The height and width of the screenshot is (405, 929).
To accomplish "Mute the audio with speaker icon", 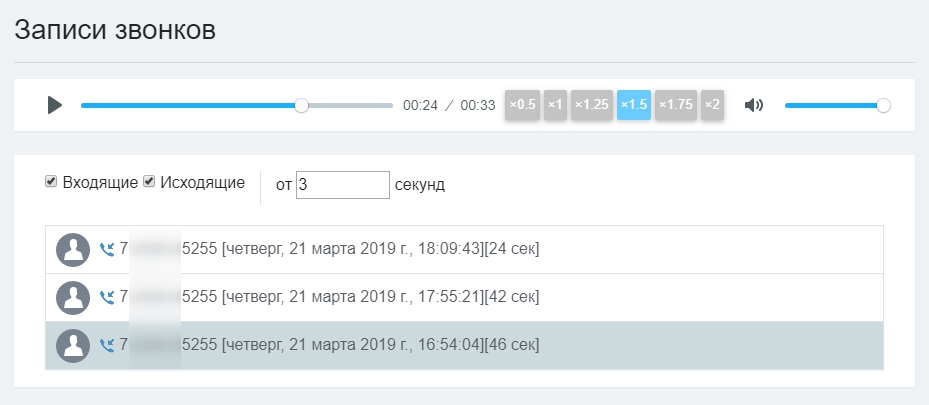I will click(754, 105).
